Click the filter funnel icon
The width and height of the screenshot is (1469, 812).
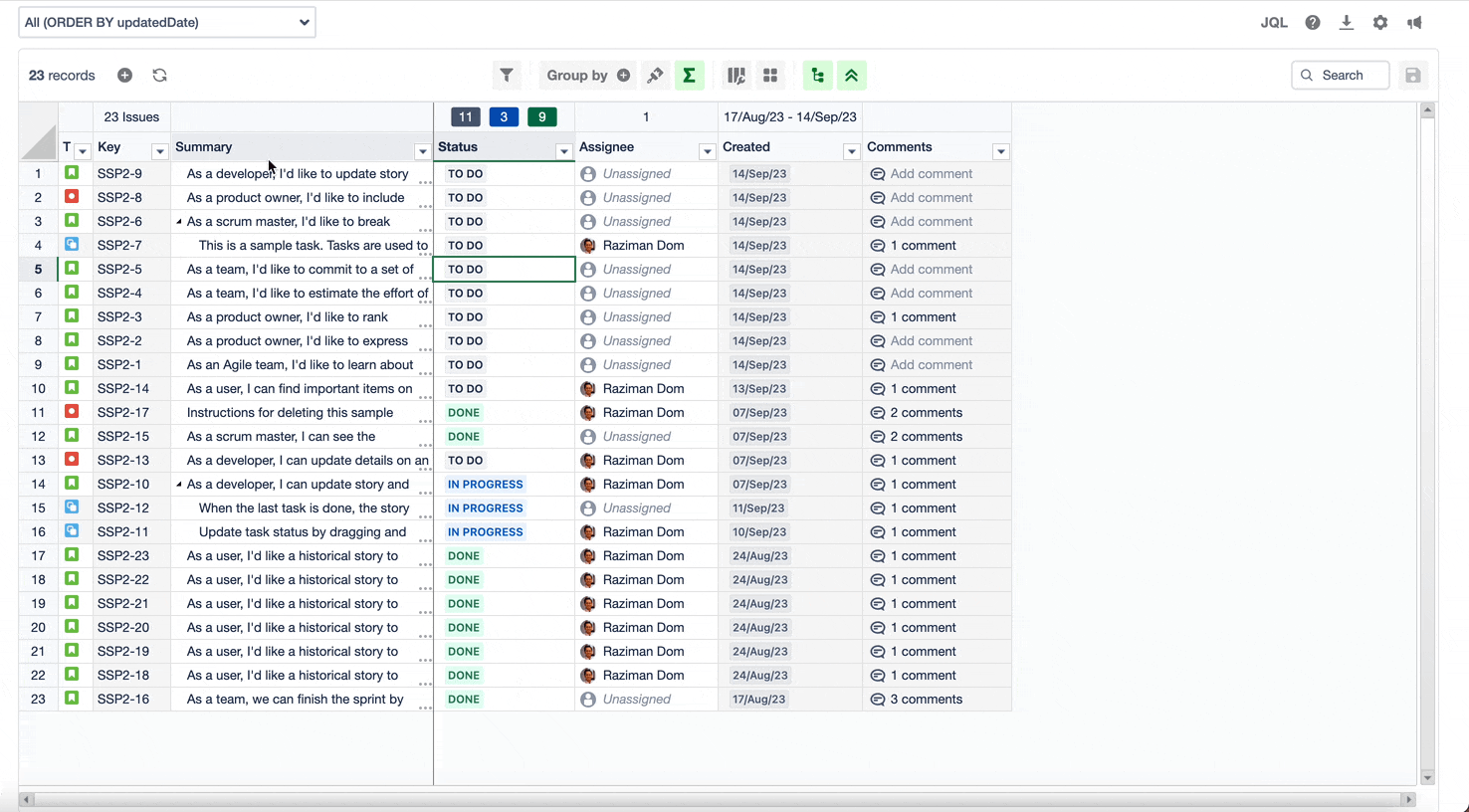507,76
